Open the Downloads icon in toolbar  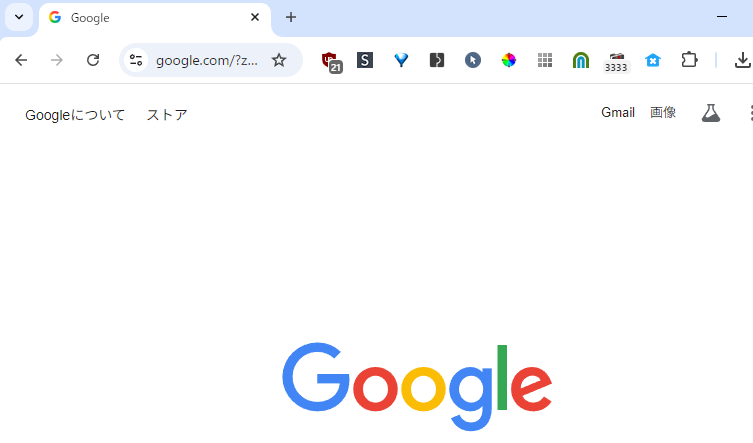742,60
